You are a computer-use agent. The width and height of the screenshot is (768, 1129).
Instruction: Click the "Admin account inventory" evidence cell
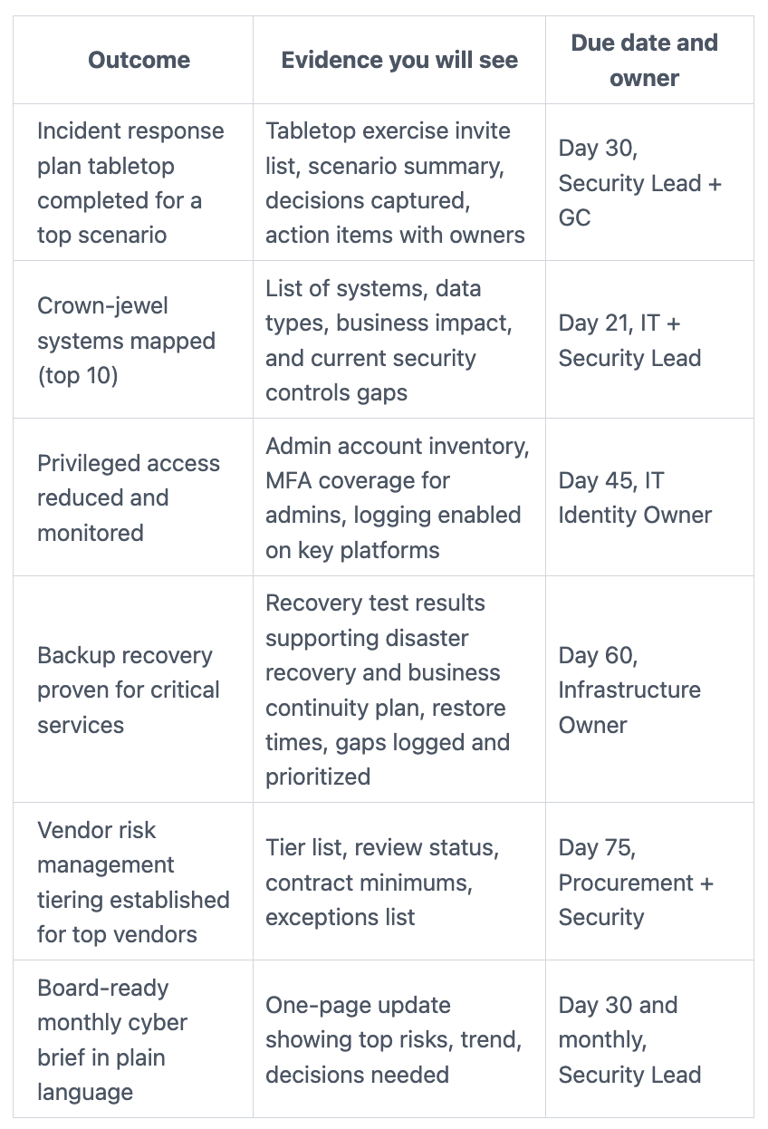coord(397,498)
